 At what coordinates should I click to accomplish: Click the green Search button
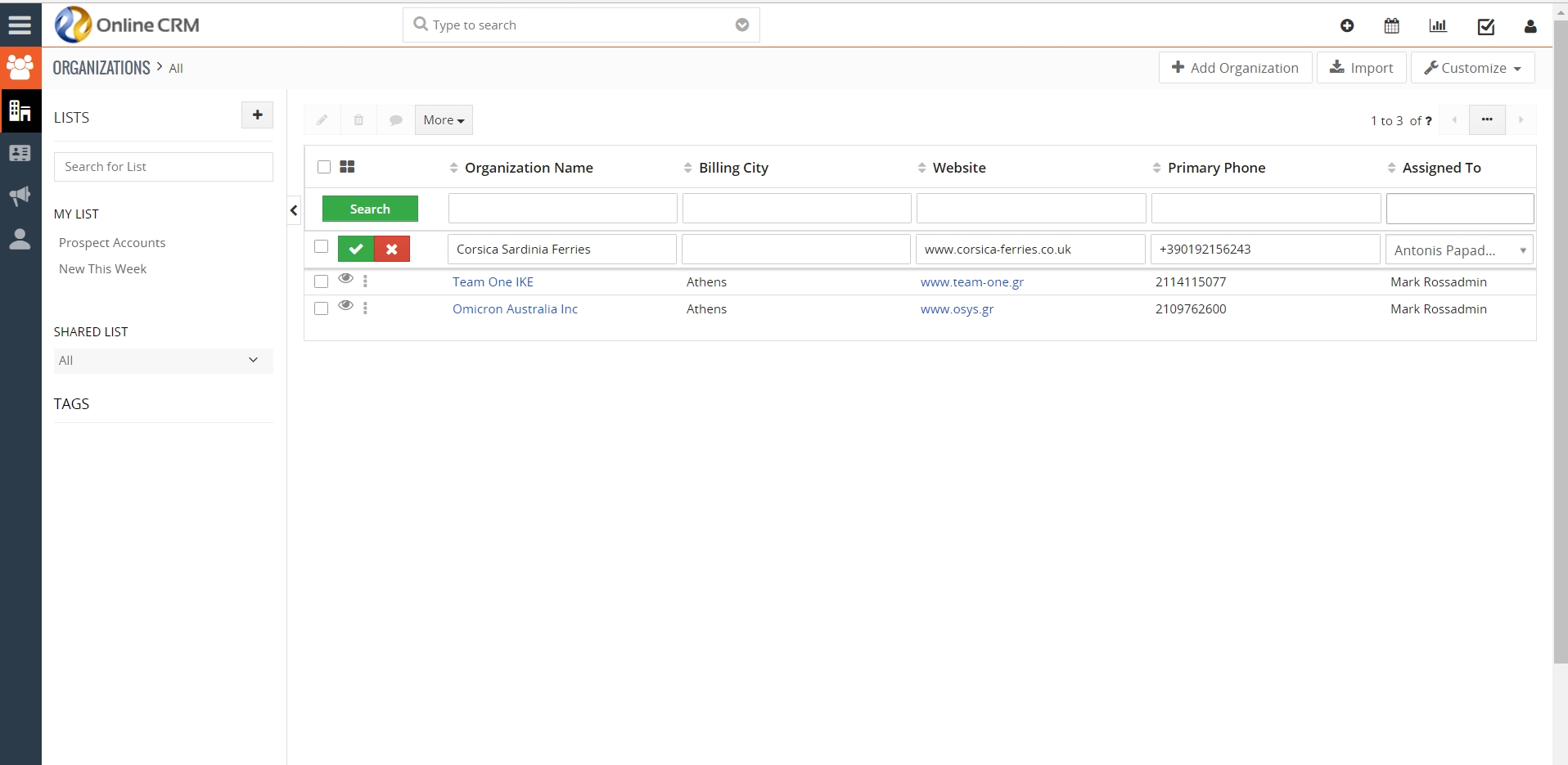[x=370, y=209]
